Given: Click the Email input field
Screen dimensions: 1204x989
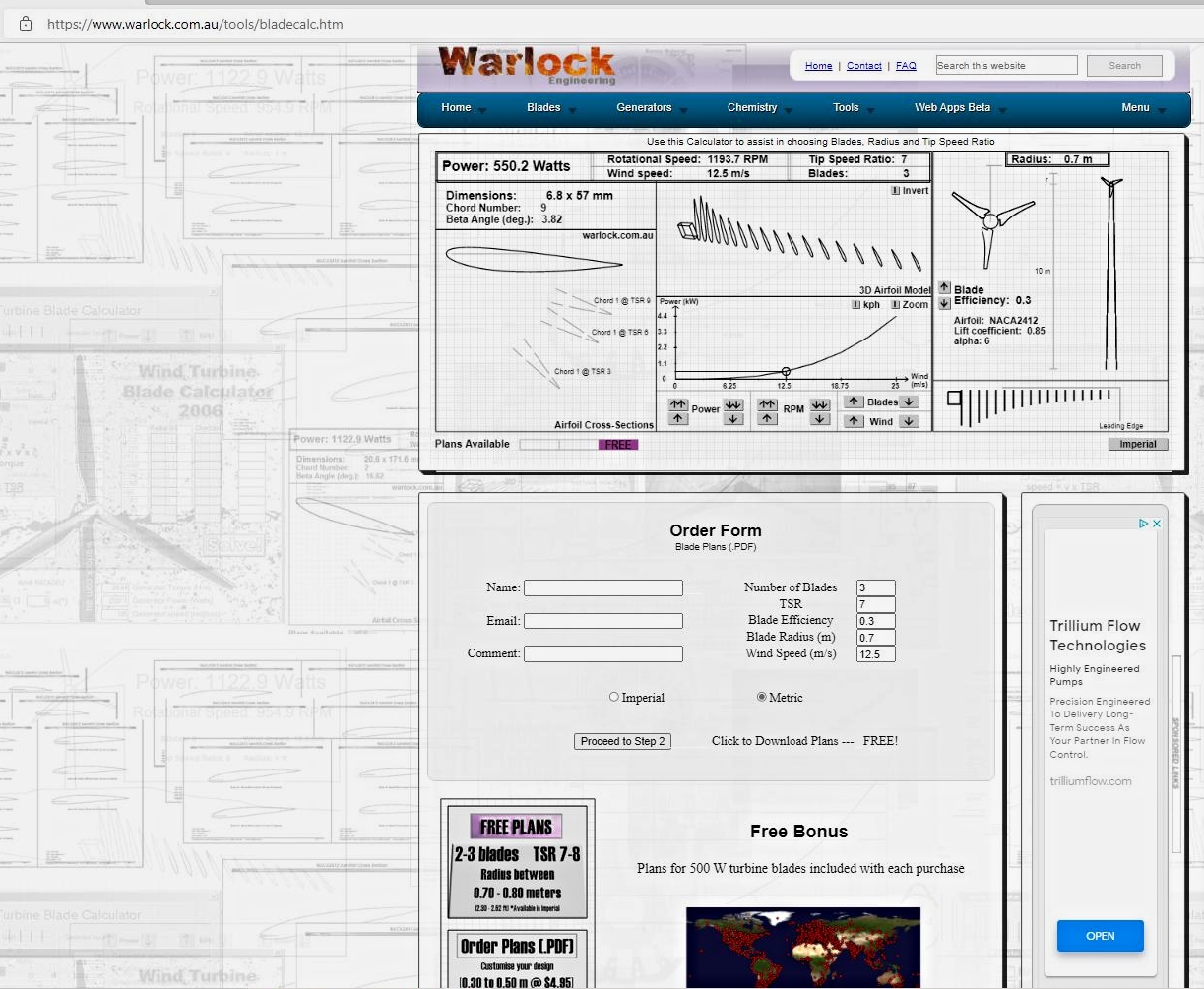Looking at the screenshot, I should (x=603, y=621).
